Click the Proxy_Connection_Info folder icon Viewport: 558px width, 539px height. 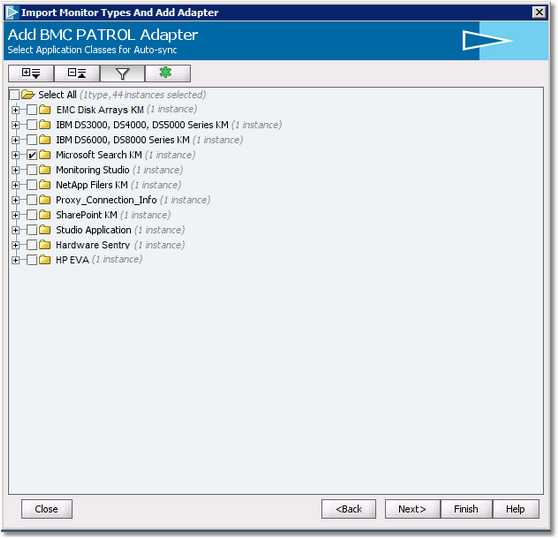click(x=45, y=200)
